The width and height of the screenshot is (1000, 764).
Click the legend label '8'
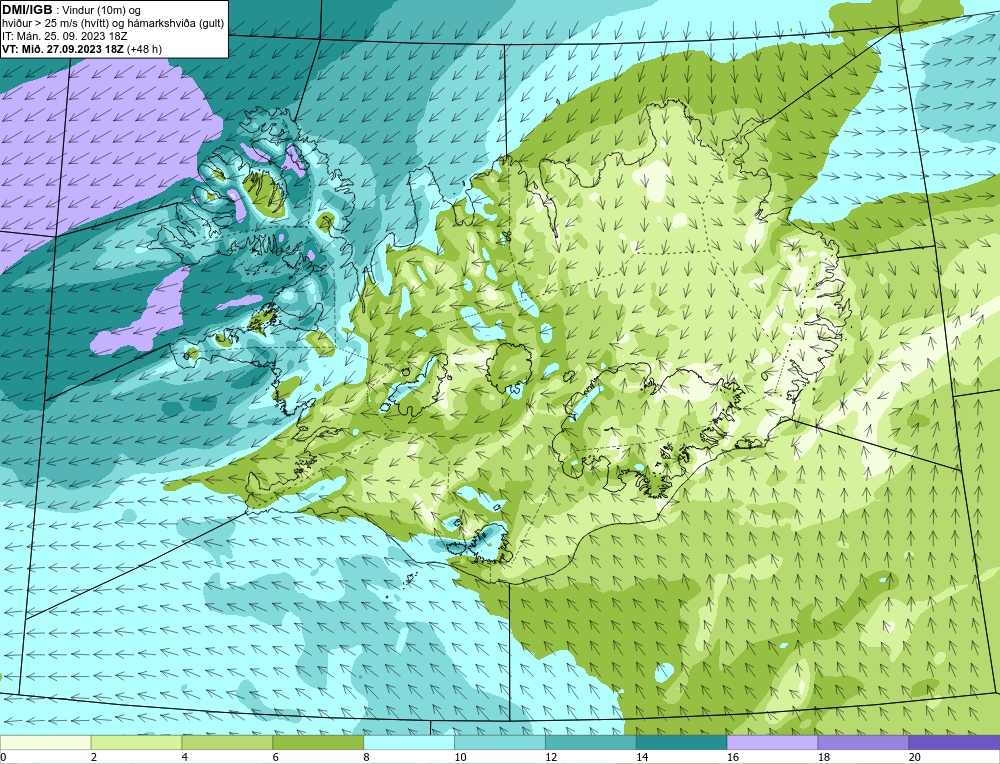[367, 757]
